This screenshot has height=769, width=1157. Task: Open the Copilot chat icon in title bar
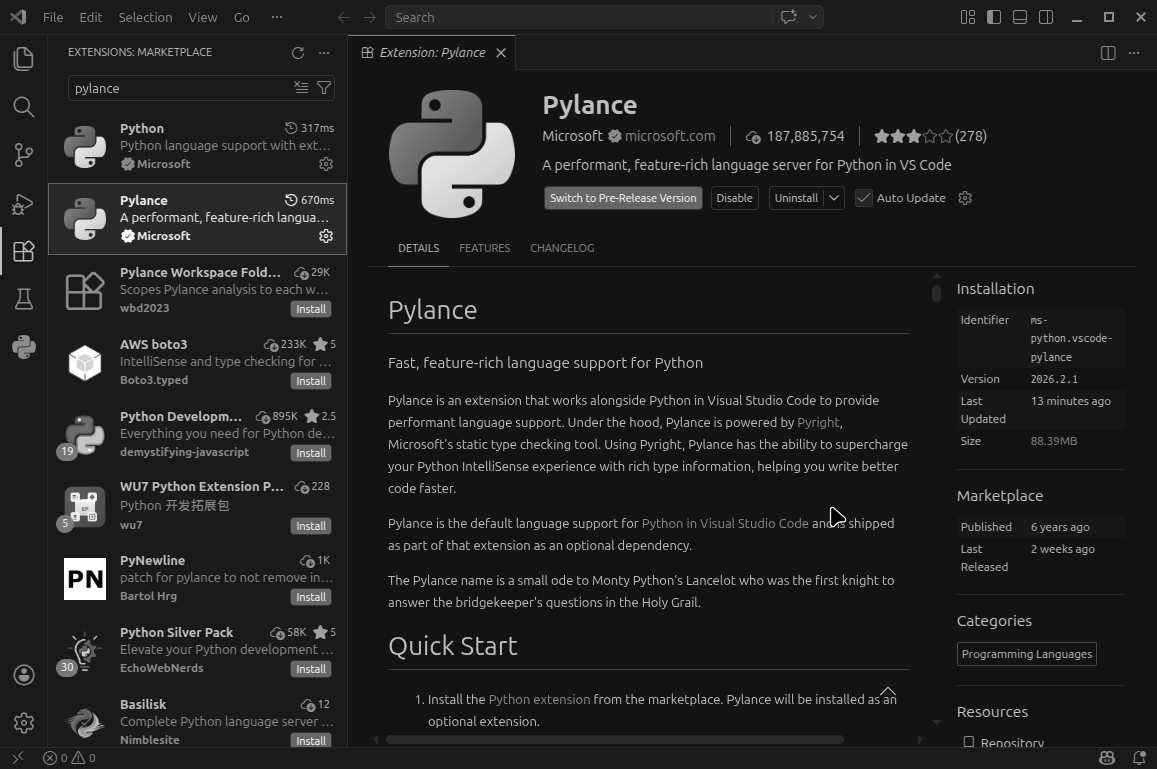click(789, 17)
